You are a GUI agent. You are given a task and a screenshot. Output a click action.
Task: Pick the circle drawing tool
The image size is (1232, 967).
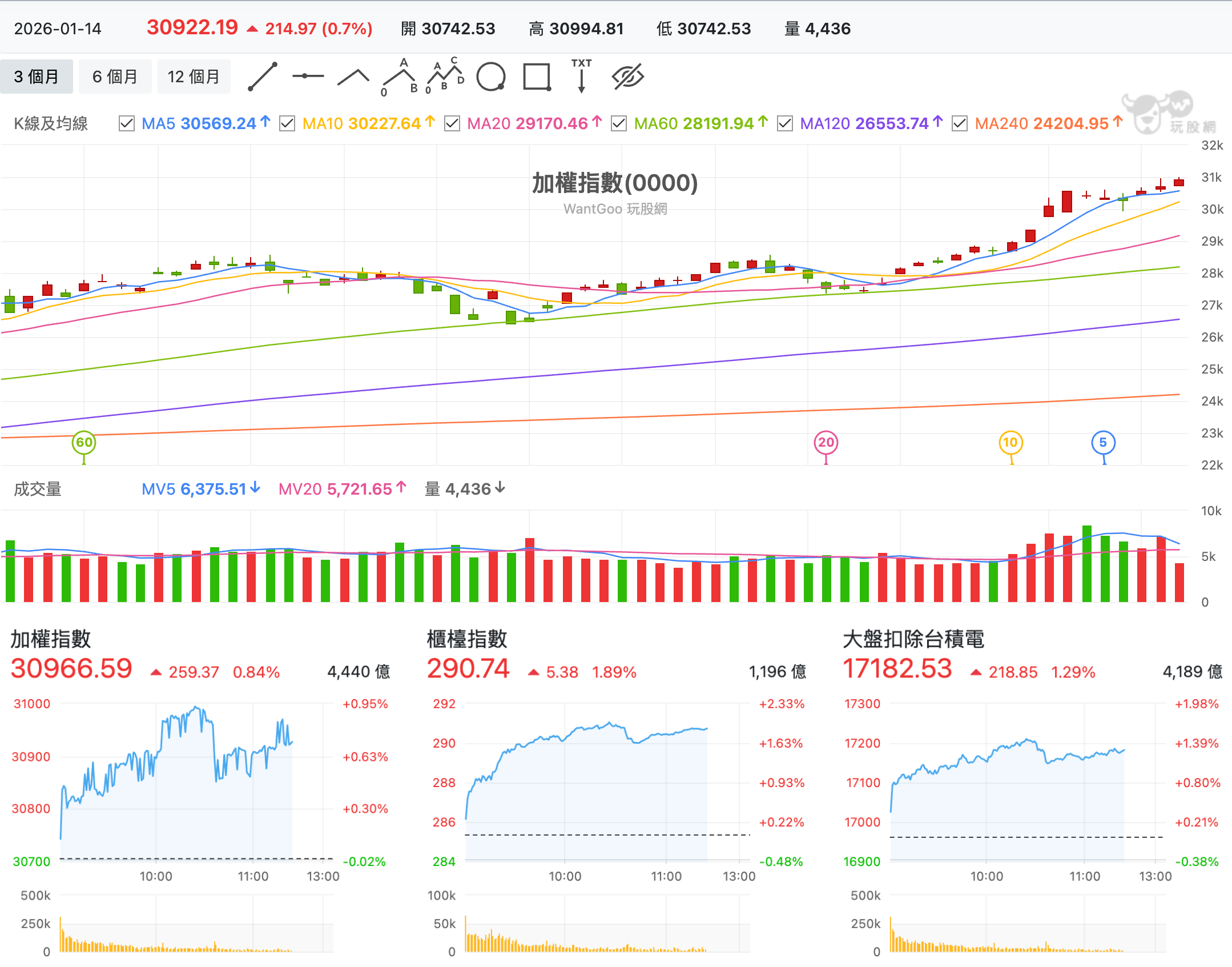[491, 76]
